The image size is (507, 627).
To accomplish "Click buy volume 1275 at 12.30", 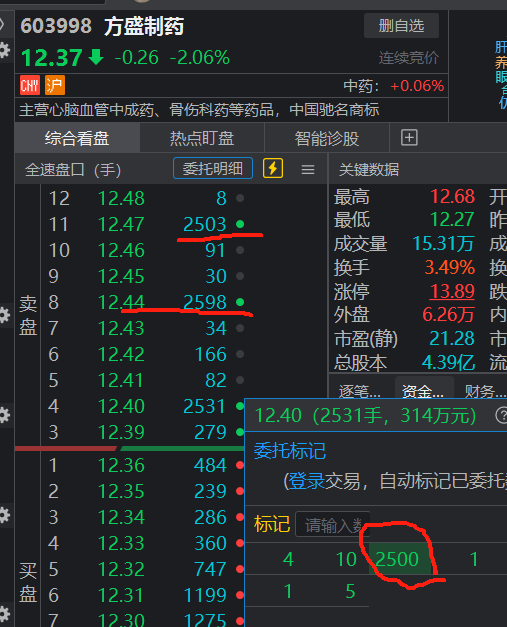I will [x=205, y=620].
